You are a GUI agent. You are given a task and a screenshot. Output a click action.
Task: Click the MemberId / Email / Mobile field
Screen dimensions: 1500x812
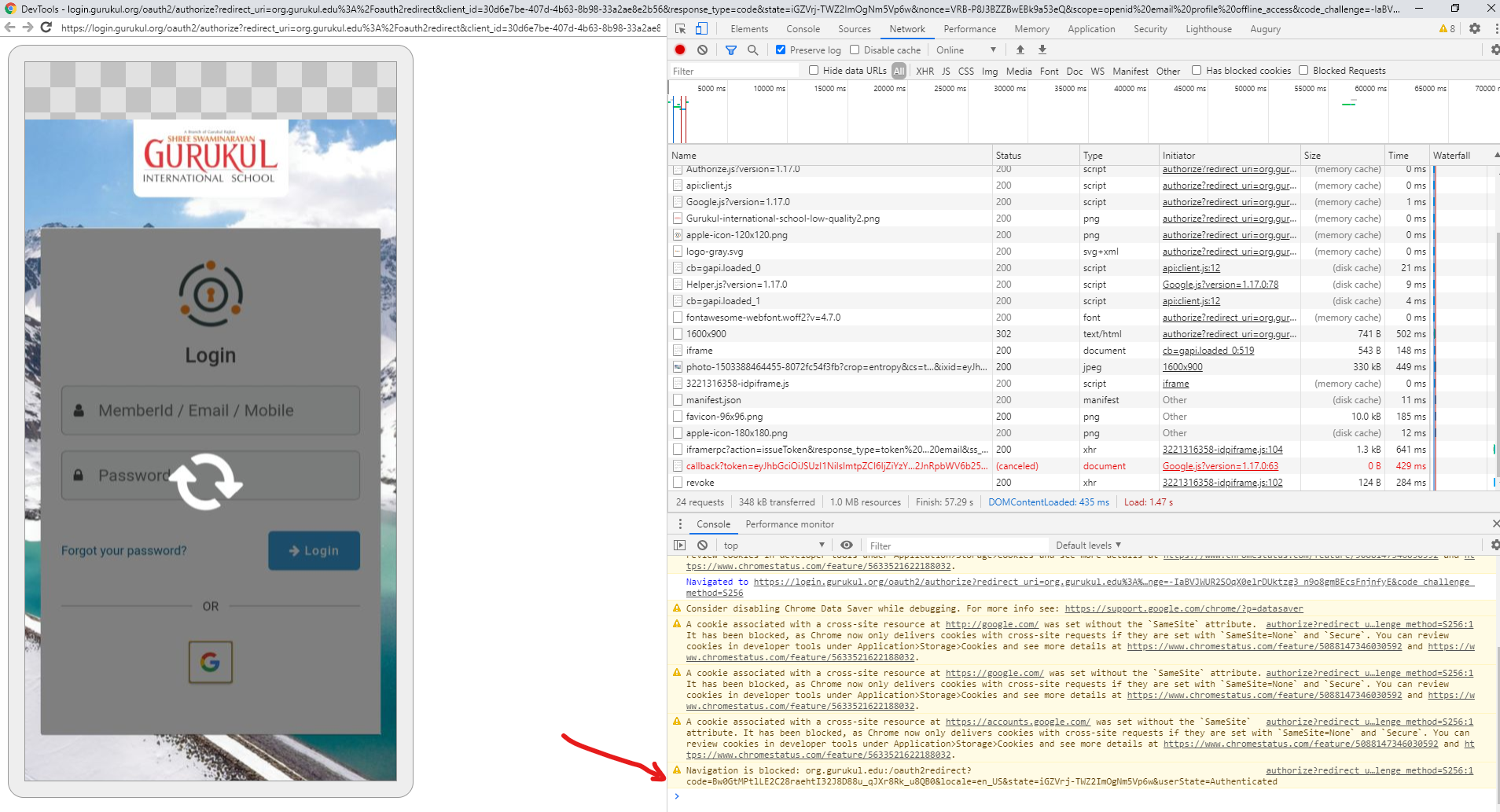pyautogui.click(x=211, y=410)
